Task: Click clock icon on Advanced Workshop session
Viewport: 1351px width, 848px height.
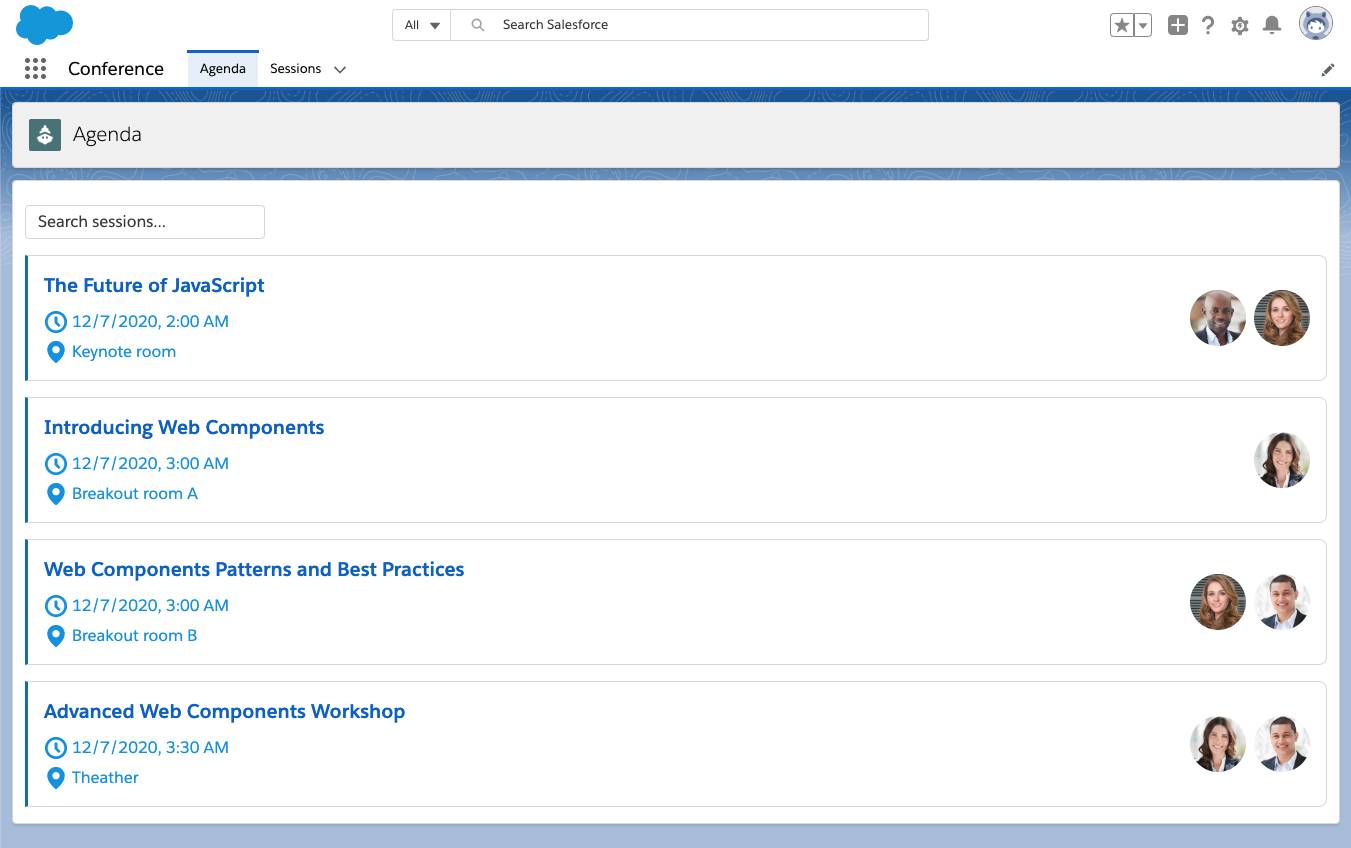Action: (56, 748)
